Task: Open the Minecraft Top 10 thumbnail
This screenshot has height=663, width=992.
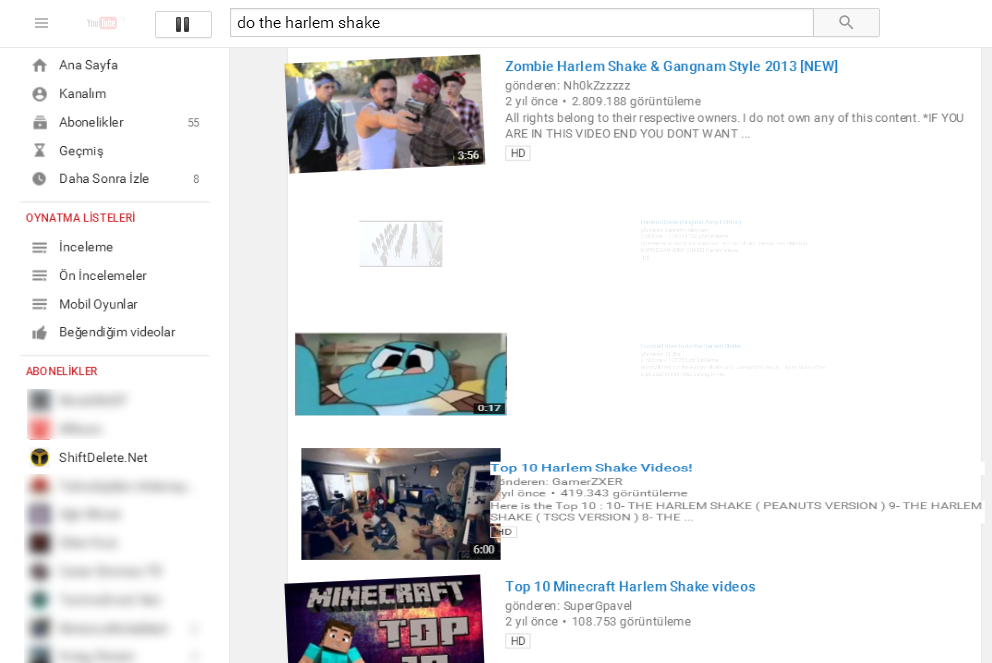Action: [x=385, y=620]
